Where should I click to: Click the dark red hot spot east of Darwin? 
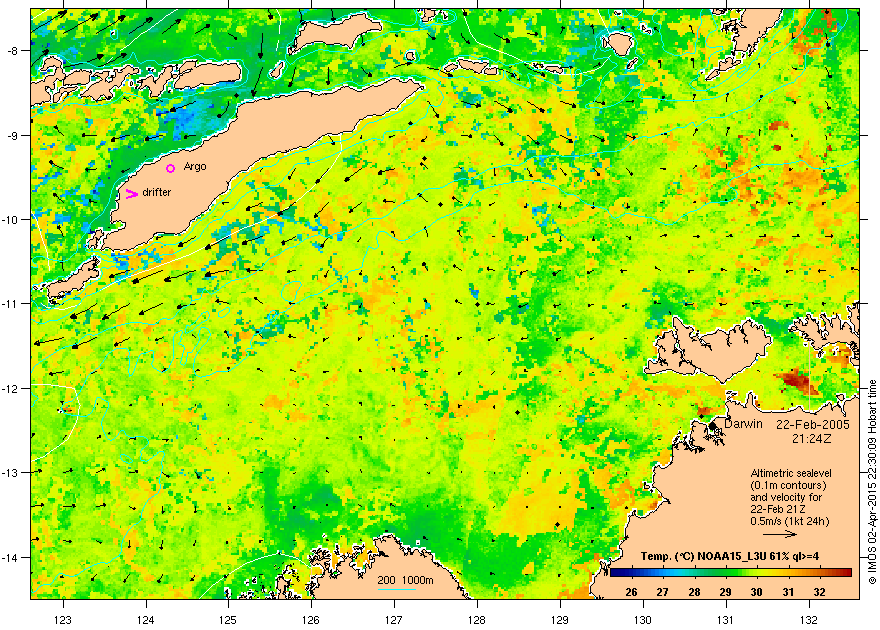pos(797,381)
